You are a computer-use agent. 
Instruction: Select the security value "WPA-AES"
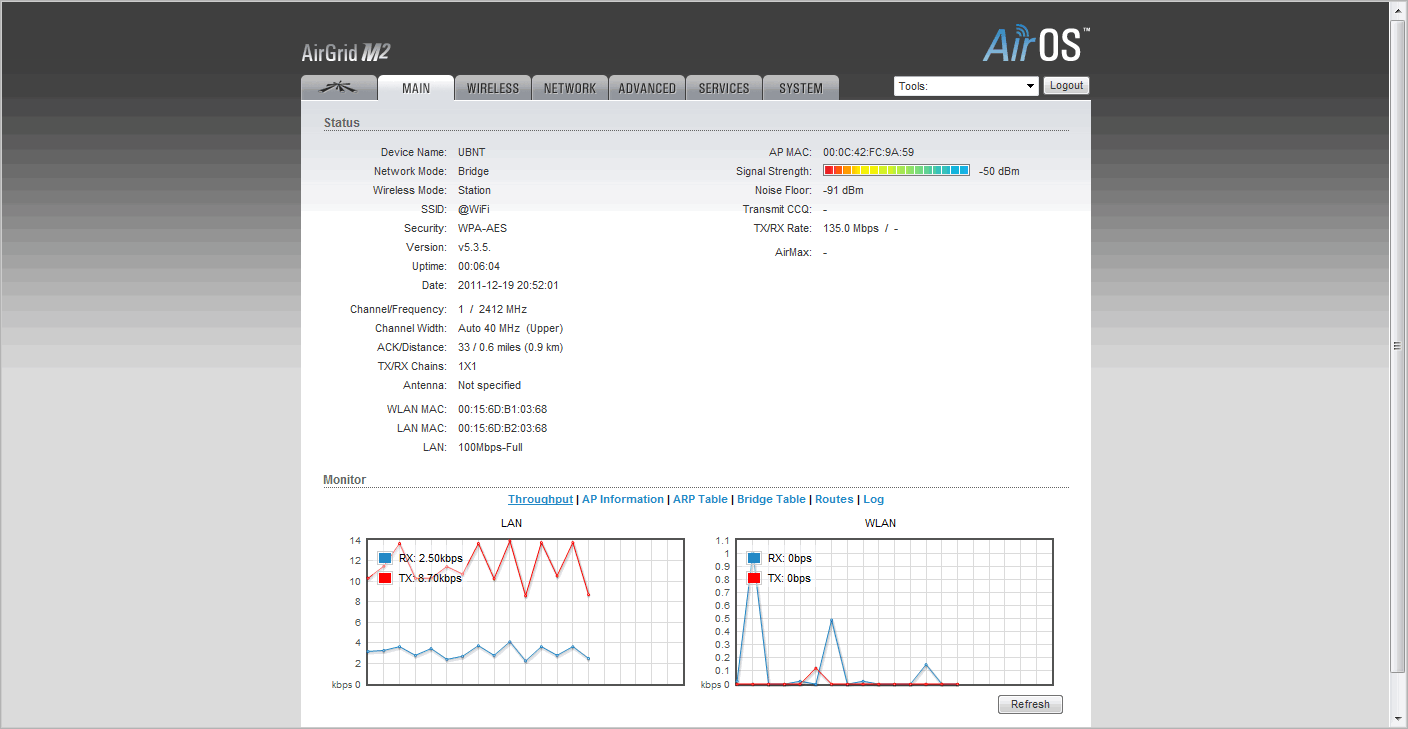482,228
